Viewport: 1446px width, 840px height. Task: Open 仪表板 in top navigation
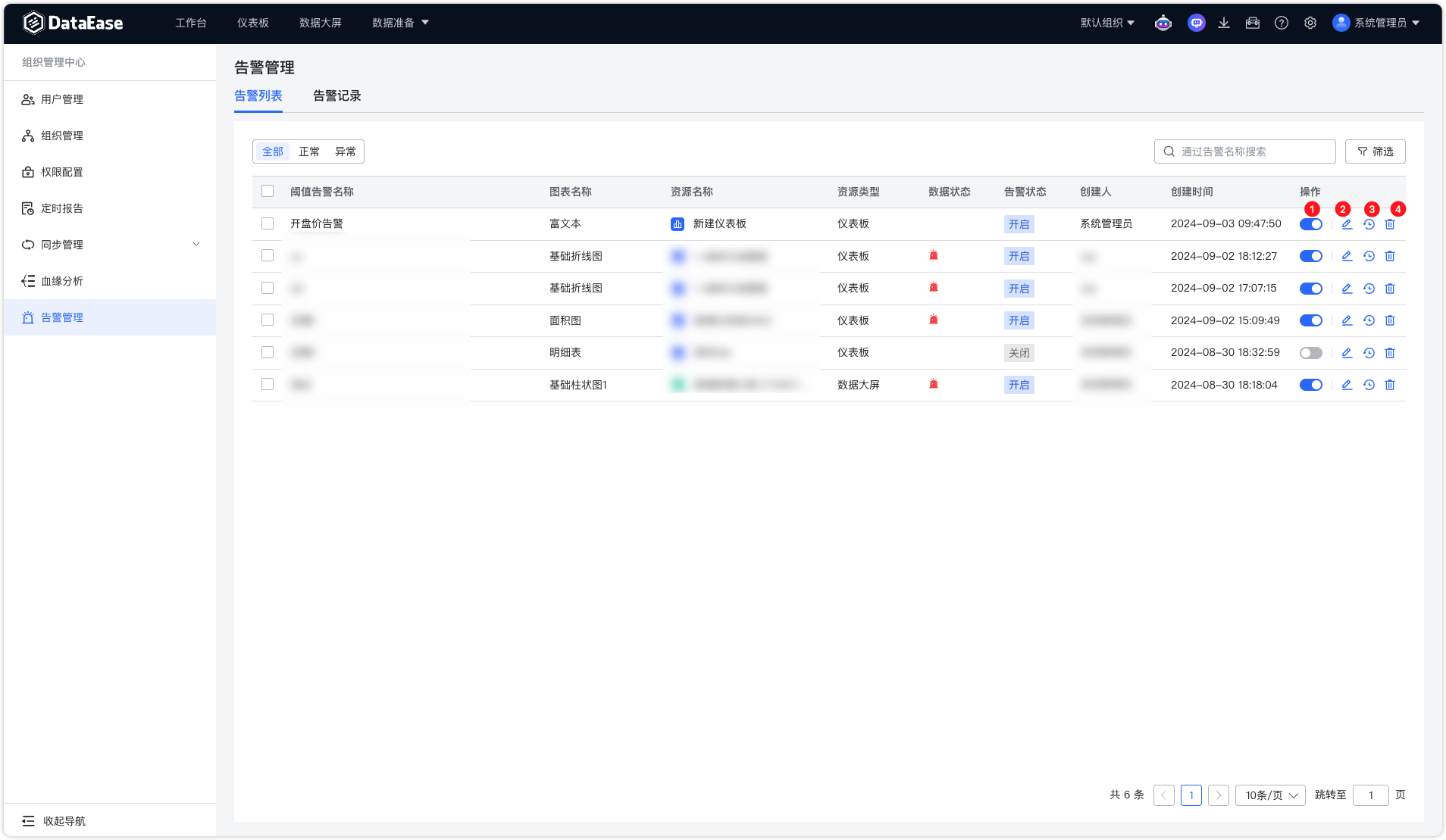[x=253, y=23]
